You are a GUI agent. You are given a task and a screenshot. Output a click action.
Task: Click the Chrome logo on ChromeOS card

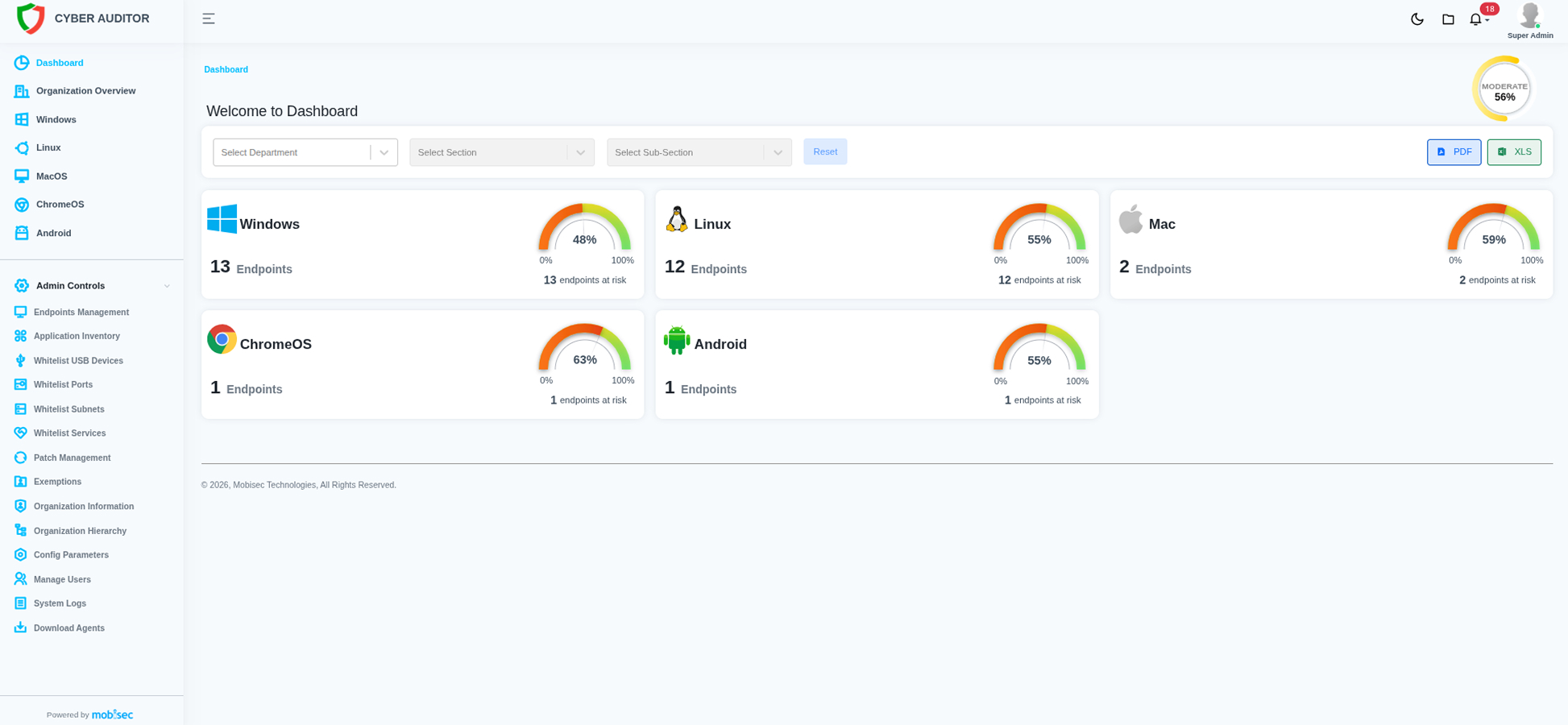point(222,339)
